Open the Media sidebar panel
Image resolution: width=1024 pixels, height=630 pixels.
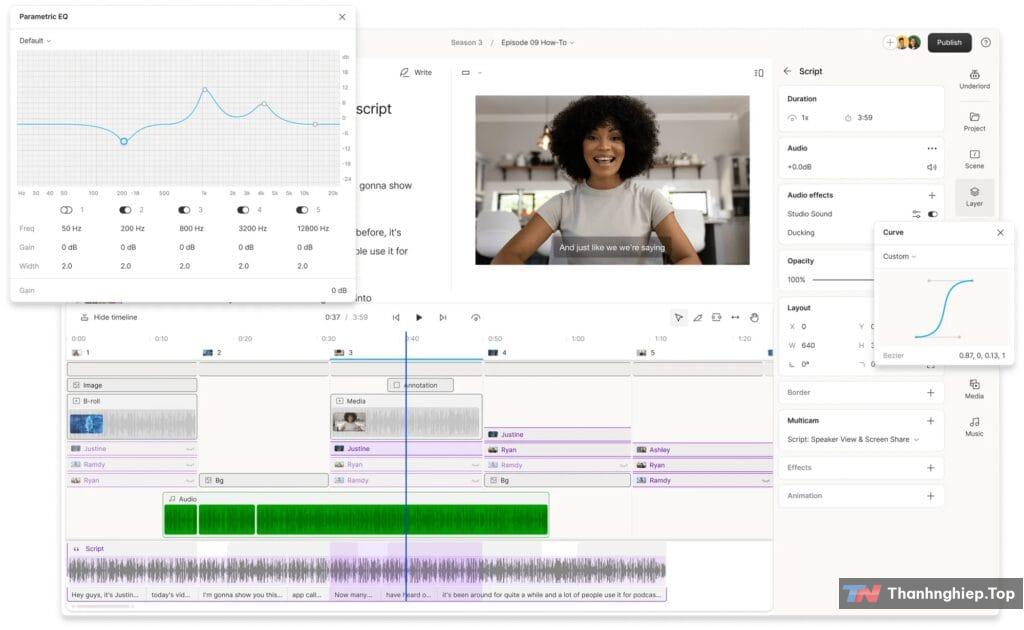[974, 388]
